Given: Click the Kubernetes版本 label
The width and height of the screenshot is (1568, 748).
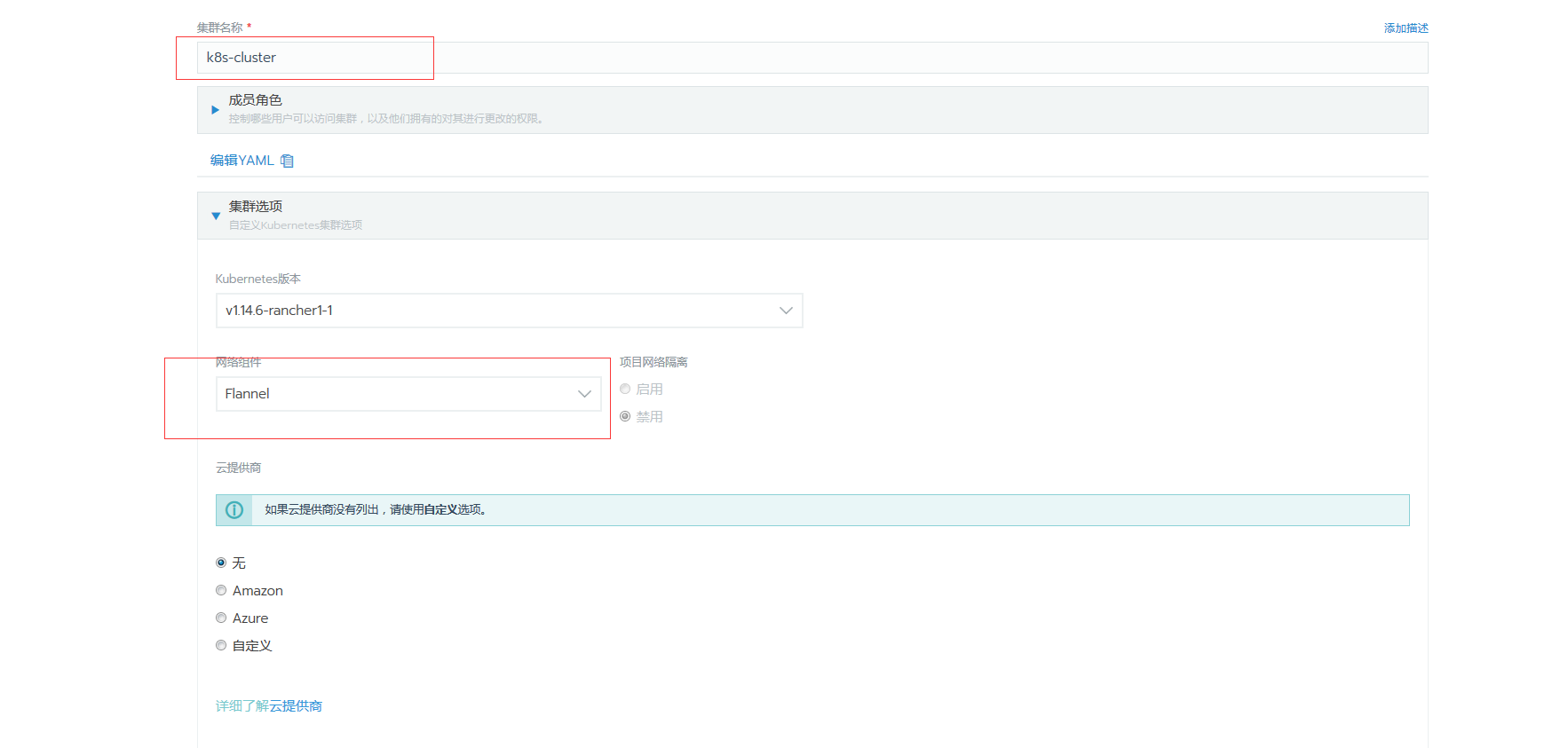Looking at the screenshot, I should [x=258, y=279].
